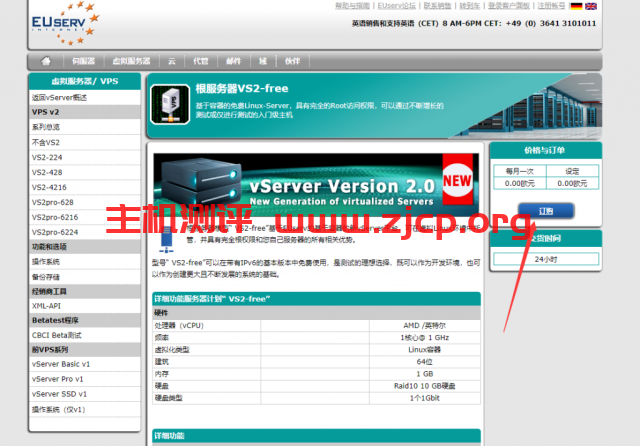Select vServer SSD v1 in sidebar
The width and height of the screenshot is (640, 446).
pyautogui.click(x=59, y=394)
